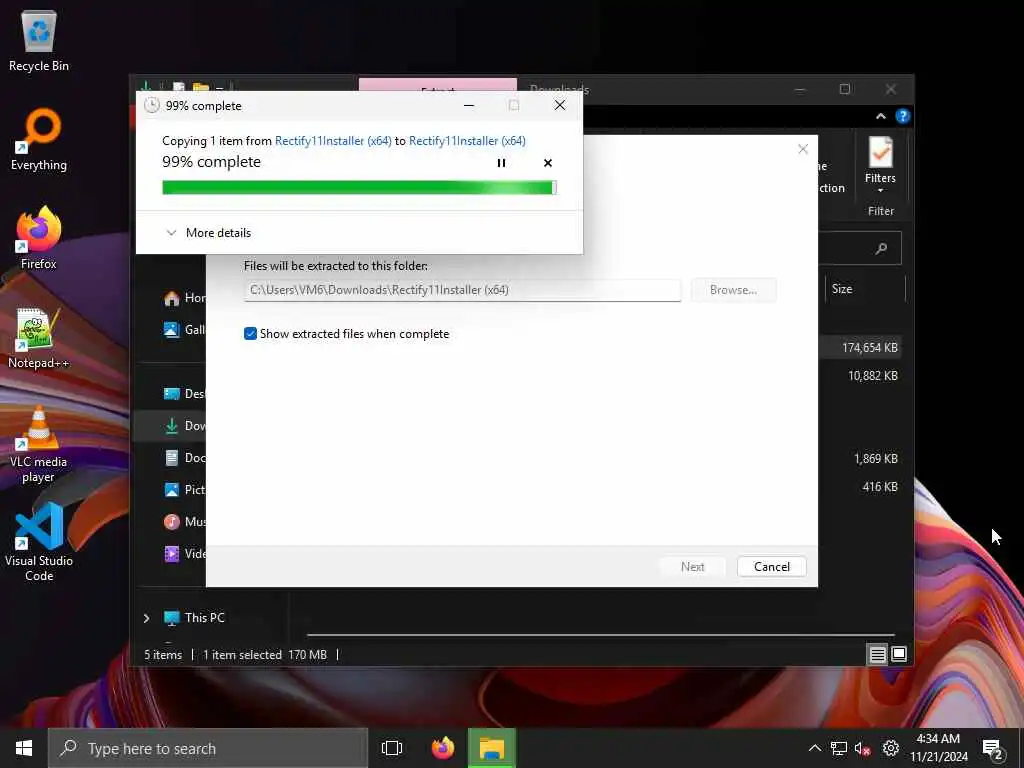
Task: Close the extract wizard with its X
Action: (x=803, y=149)
